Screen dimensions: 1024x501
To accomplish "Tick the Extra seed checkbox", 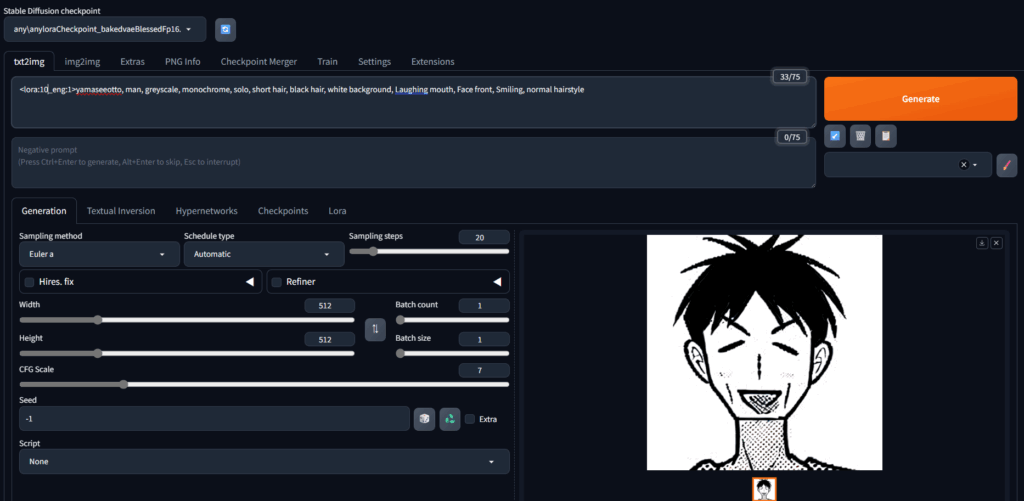I will (x=470, y=419).
